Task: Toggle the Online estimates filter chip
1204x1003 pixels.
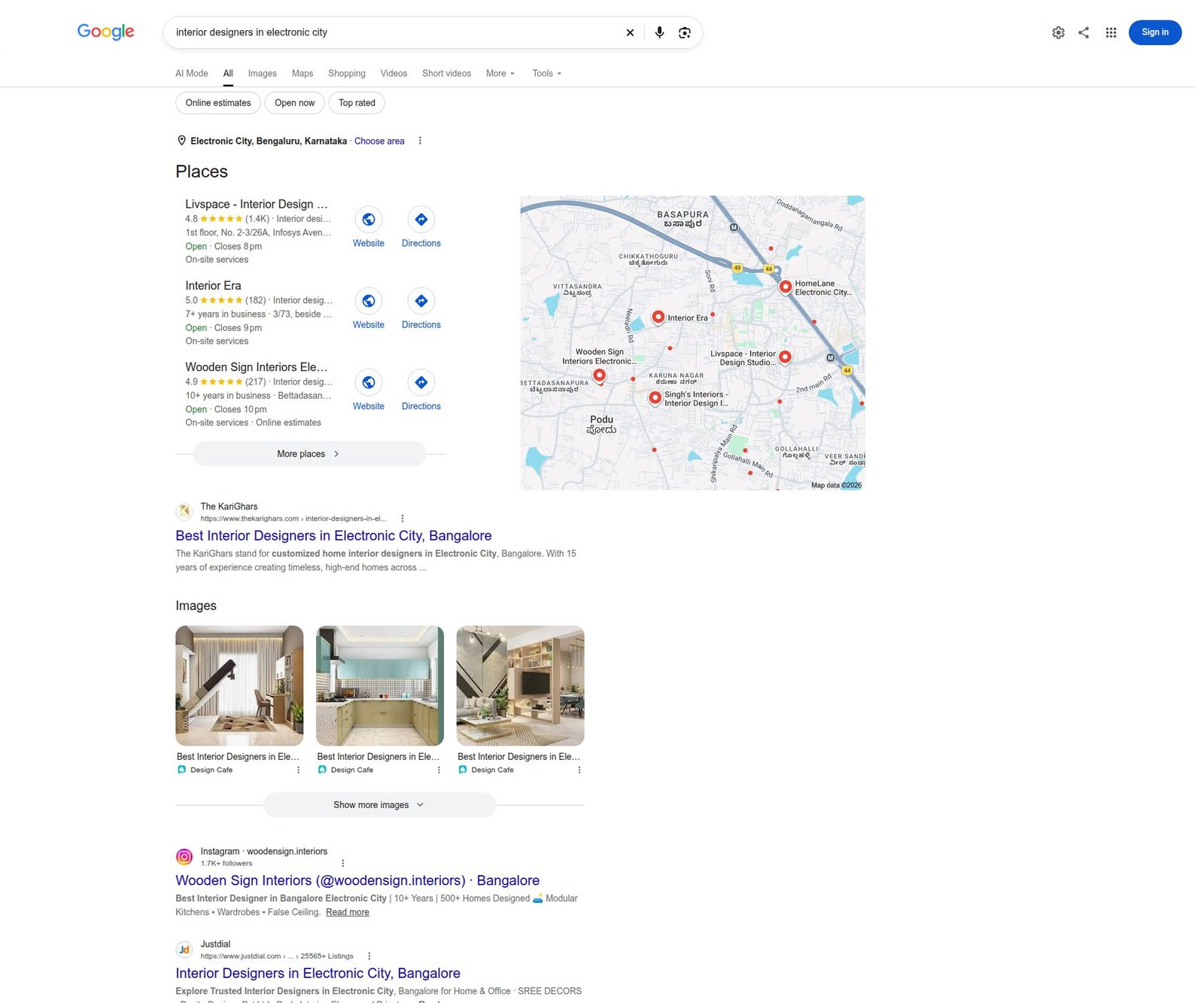Action: tap(218, 103)
